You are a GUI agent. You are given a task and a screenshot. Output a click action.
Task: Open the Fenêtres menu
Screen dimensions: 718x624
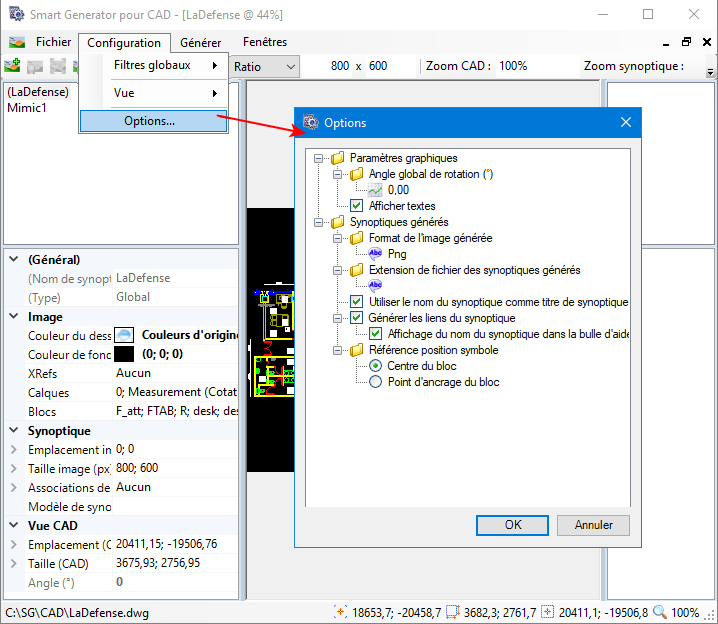coord(265,42)
